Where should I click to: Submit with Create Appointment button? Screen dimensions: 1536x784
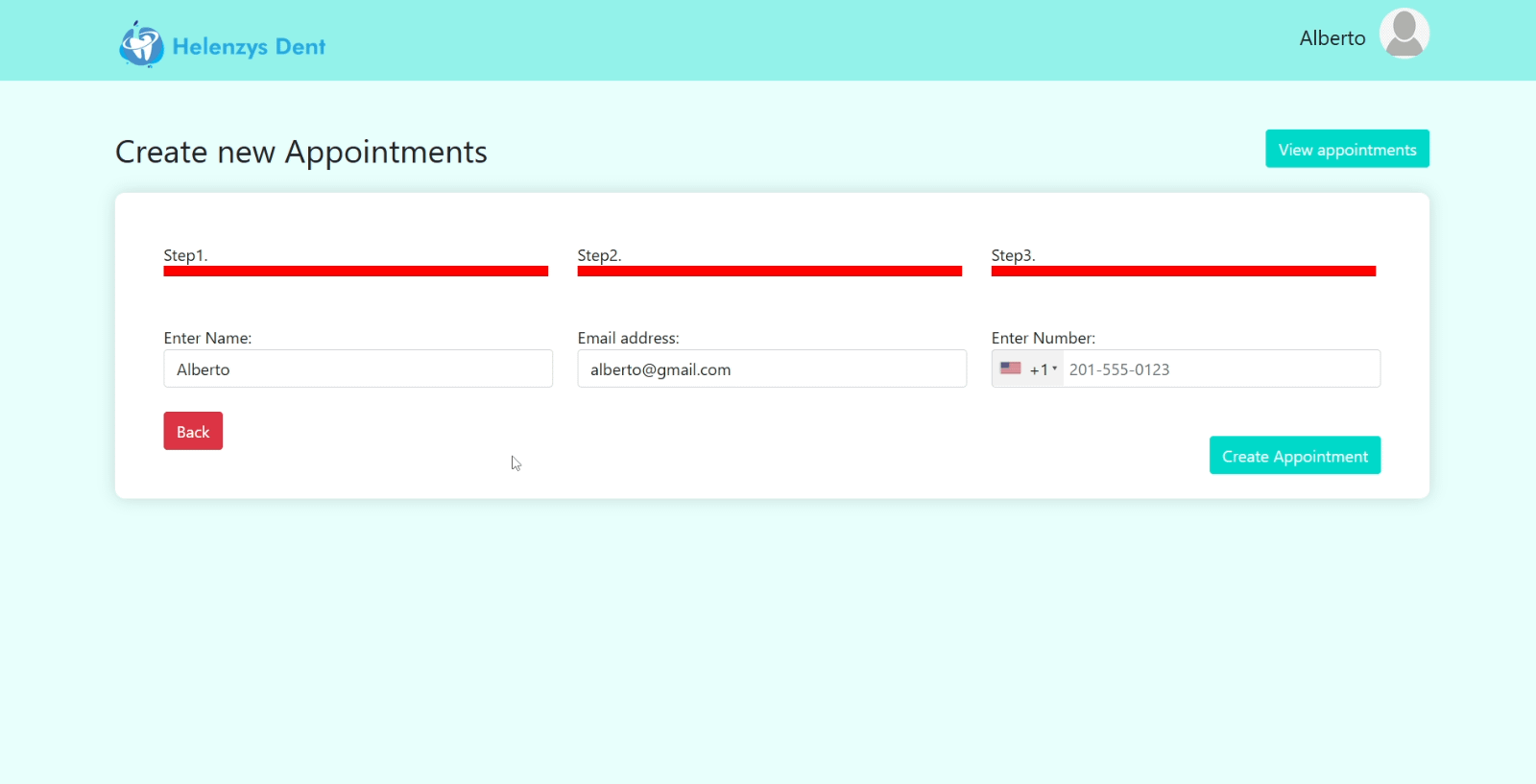pos(1294,456)
